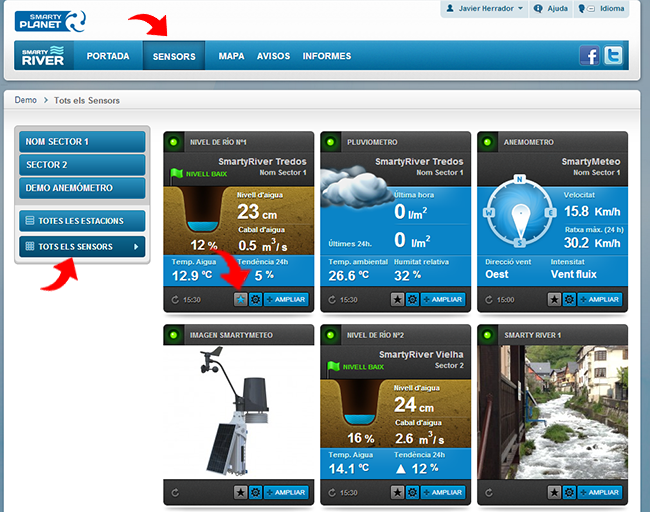Viewport: 650px width, 512px height.
Task: Toggle favorite star on Pluviometro card
Action: click(397, 299)
